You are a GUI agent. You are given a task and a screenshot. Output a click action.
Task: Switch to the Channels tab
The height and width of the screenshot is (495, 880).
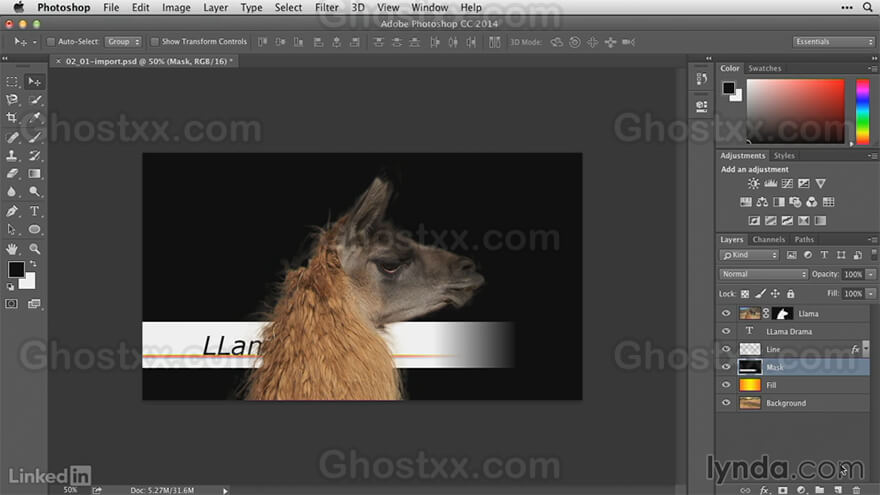(768, 239)
